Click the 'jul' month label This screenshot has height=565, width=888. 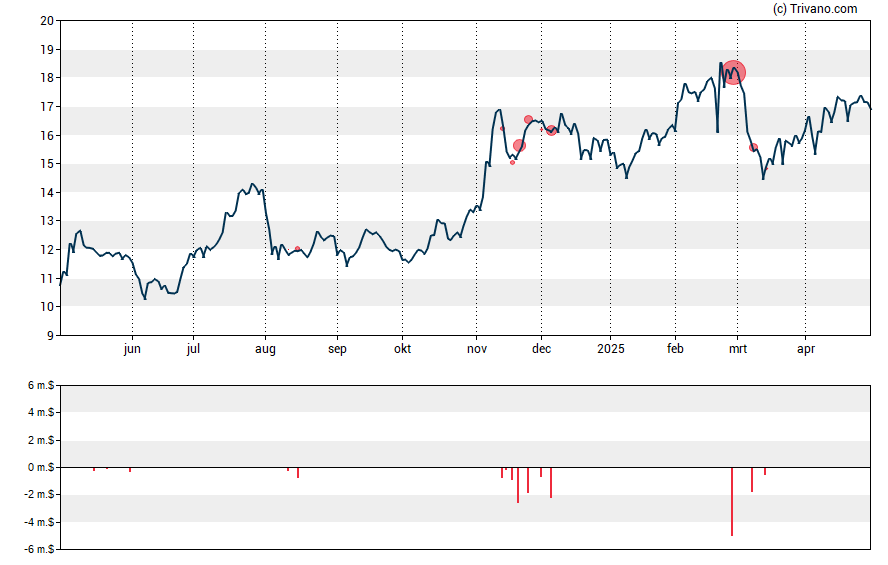tap(193, 349)
